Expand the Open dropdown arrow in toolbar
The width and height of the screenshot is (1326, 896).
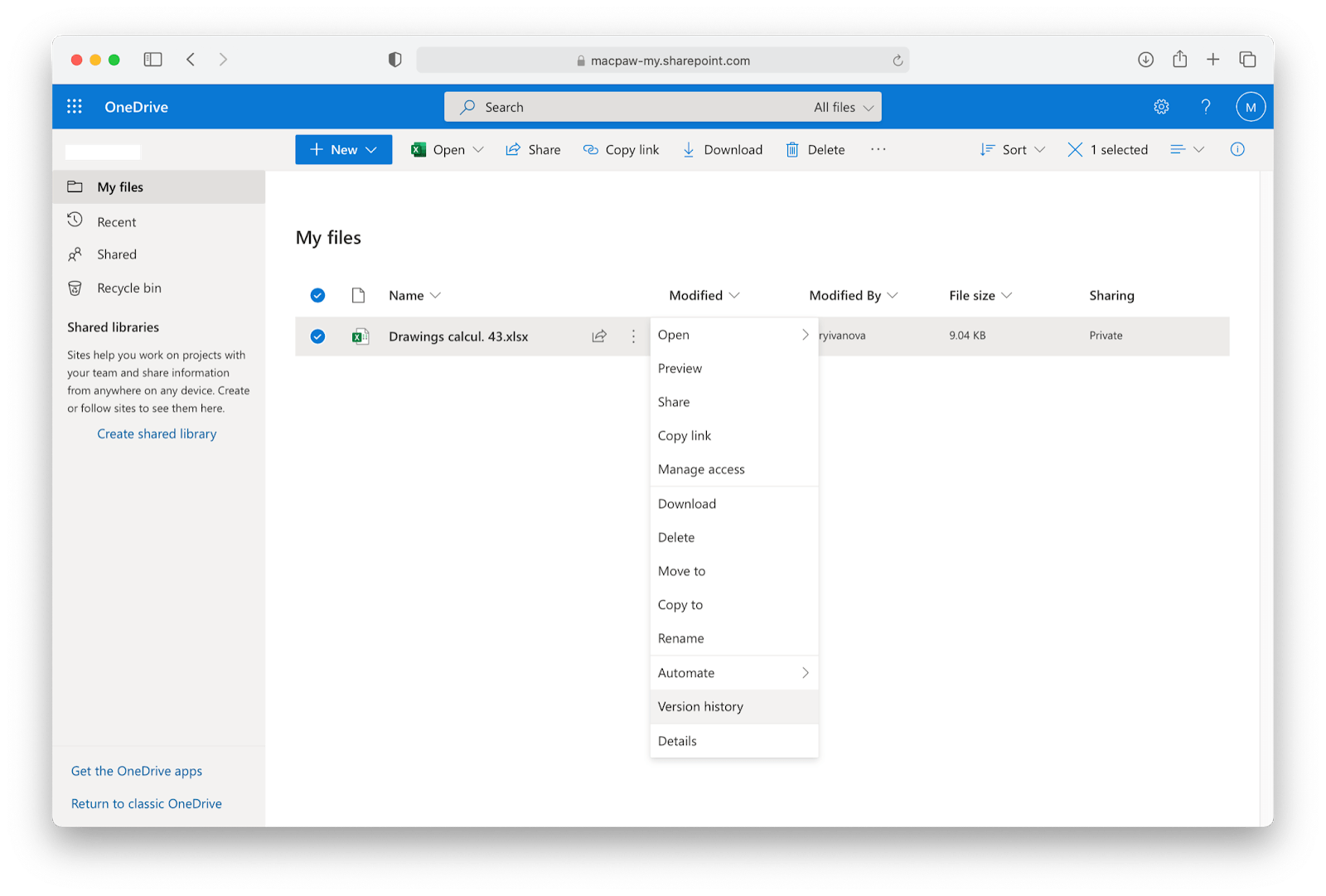pos(478,149)
